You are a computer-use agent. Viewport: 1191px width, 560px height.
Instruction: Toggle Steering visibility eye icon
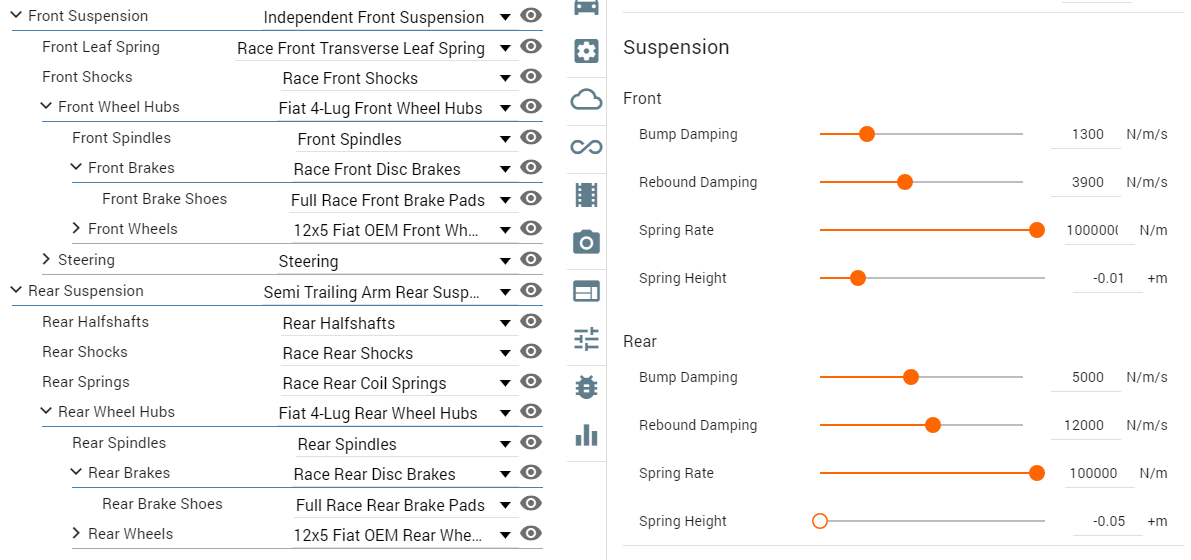(531, 259)
